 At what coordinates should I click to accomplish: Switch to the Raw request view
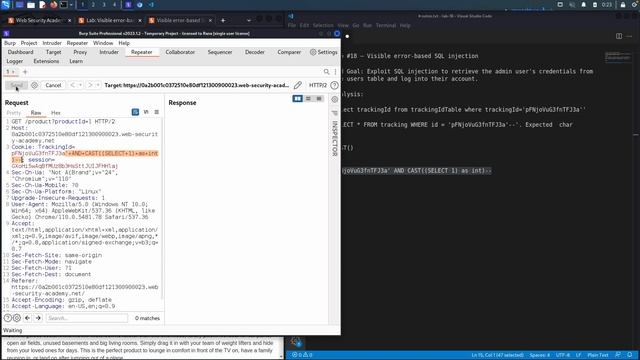[x=36, y=113]
